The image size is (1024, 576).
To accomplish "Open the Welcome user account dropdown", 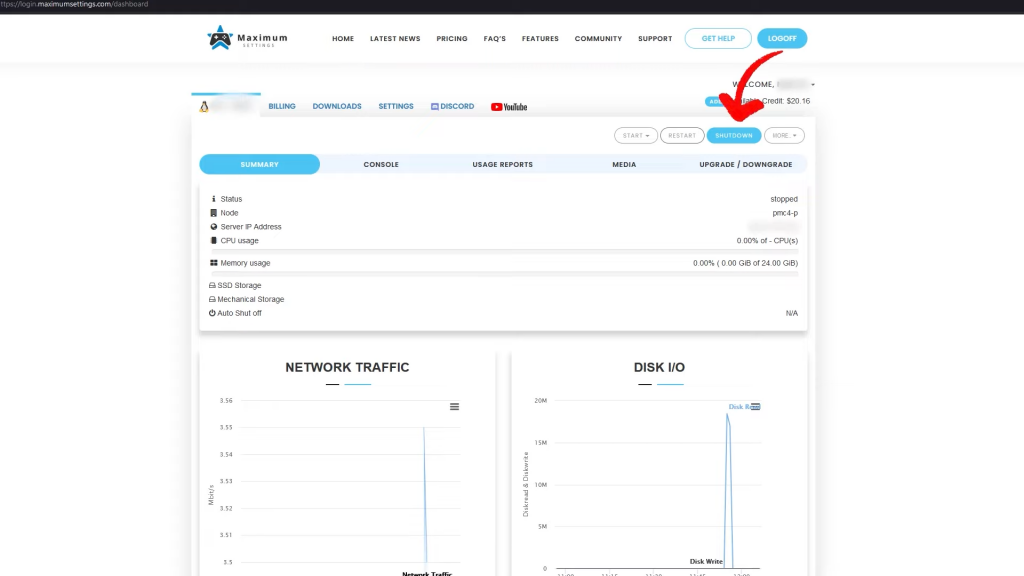I will [773, 84].
